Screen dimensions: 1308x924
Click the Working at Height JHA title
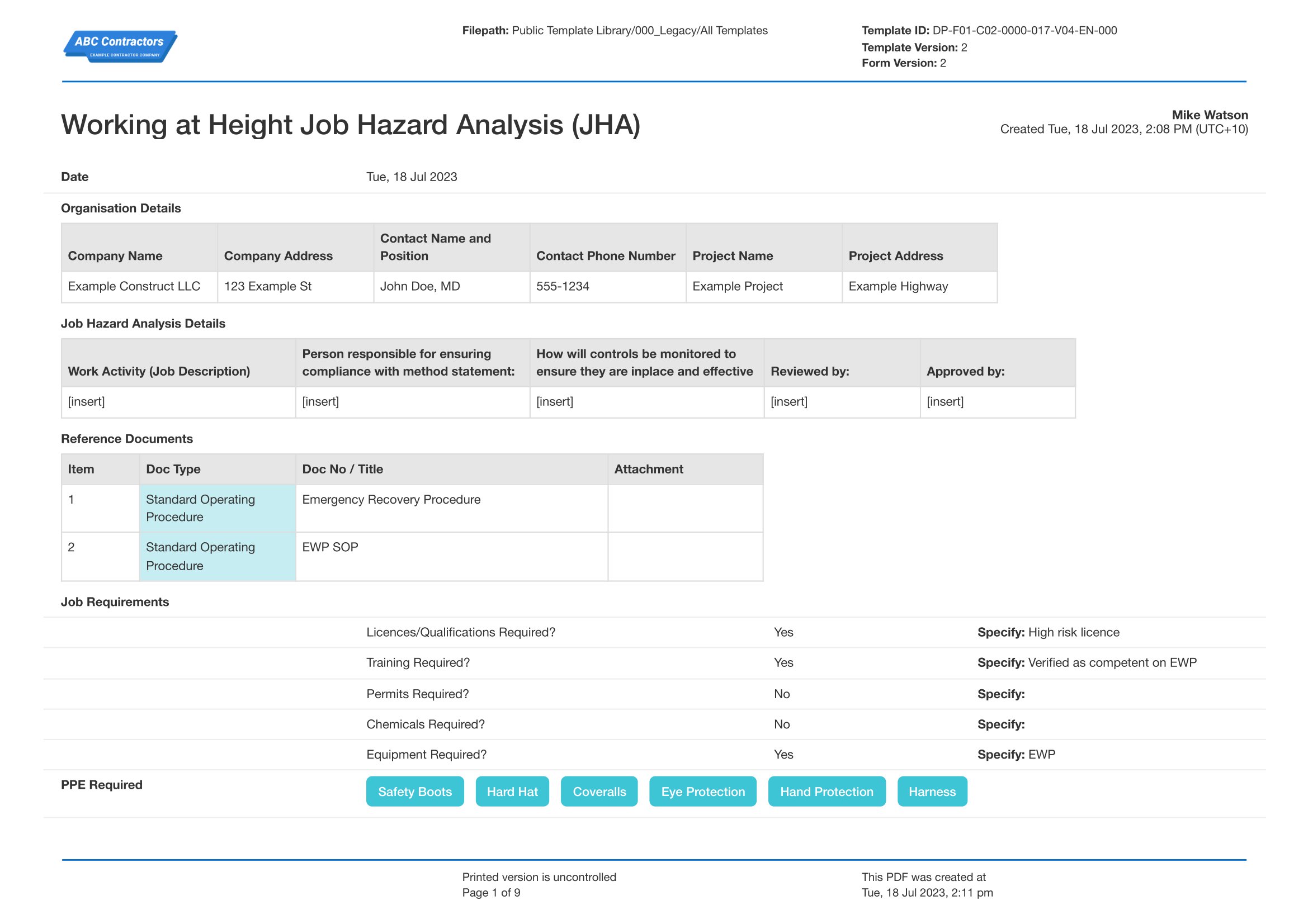coord(351,125)
